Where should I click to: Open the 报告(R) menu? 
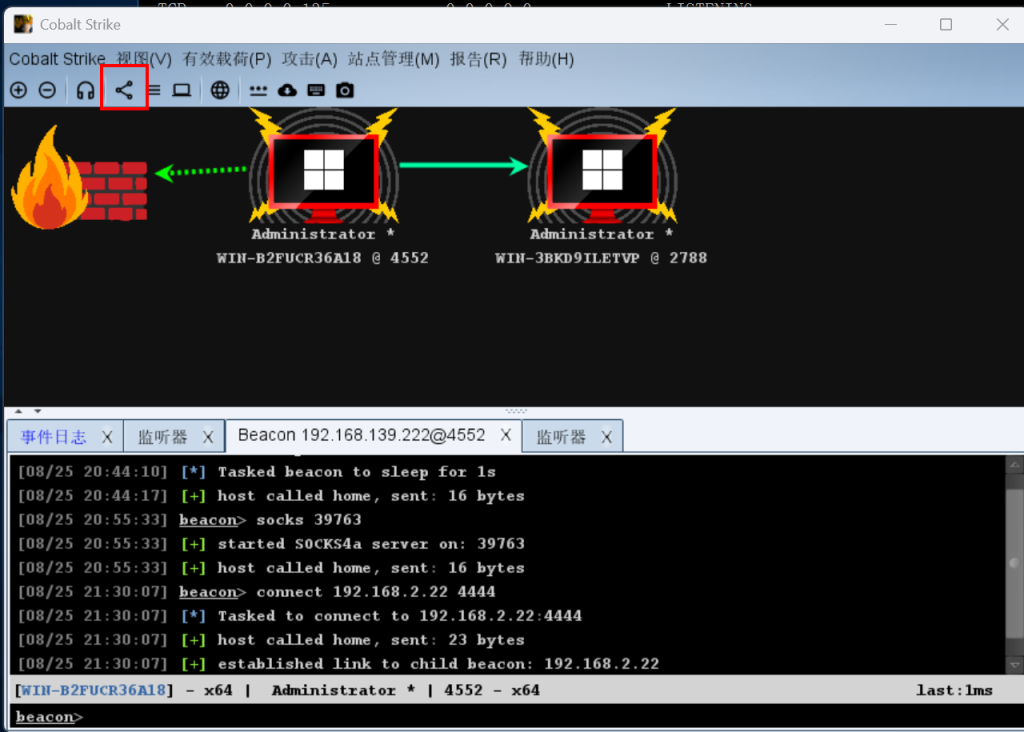click(x=478, y=59)
